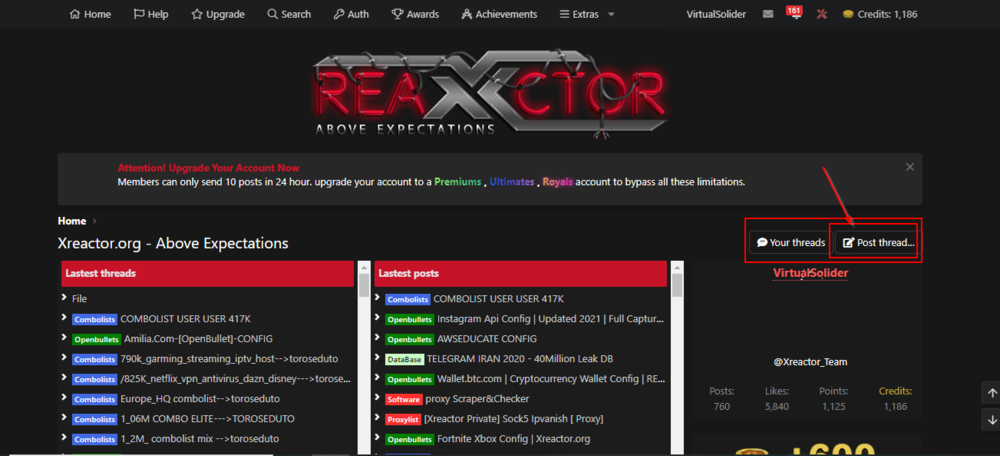1000x456 pixels.
Task: Open the Home nav item
Action: tap(90, 14)
